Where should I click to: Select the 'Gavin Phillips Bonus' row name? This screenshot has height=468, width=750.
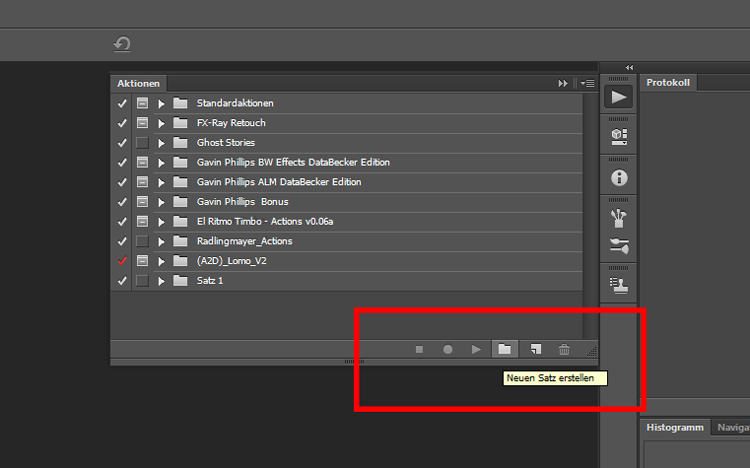coord(243,201)
